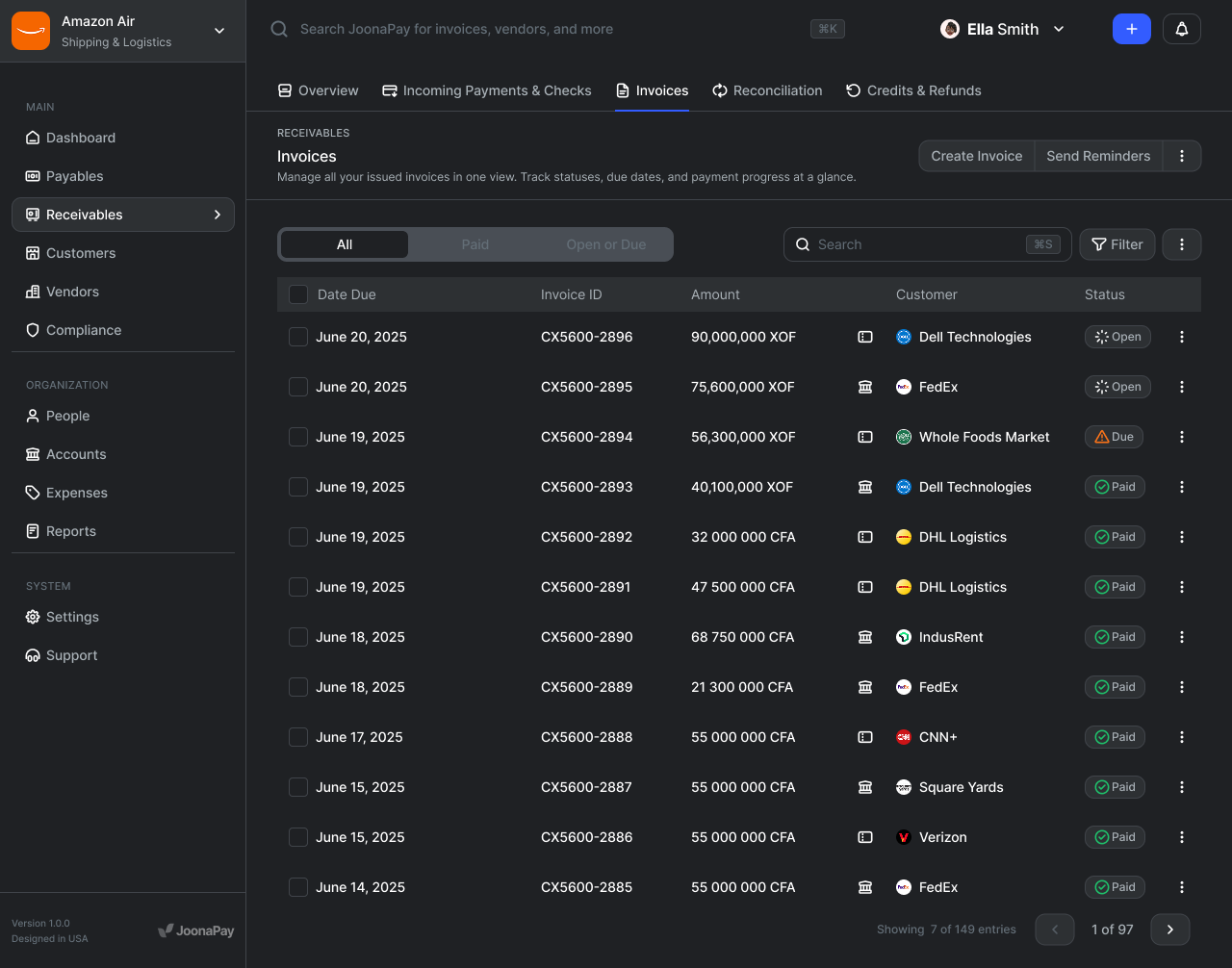Open row menu for invoice CX5600-2892
This screenshot has height=968, width=1232.
click(1182, 537)
